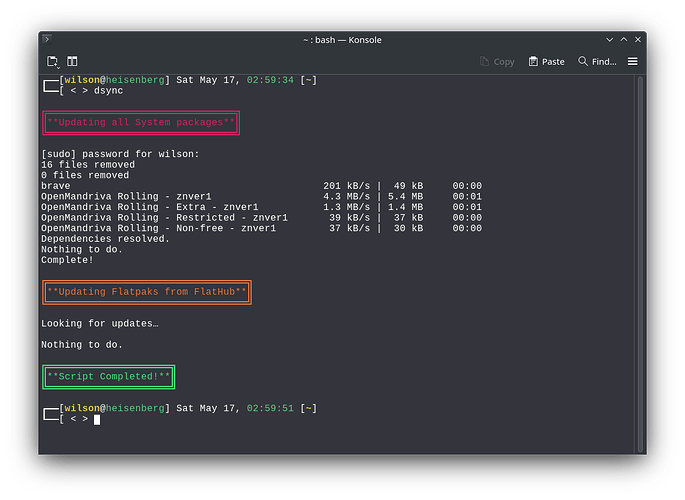This screenshot has height=500, width=685.
Task: Click the cursor at the last prompt
Action: click(97, 420)
